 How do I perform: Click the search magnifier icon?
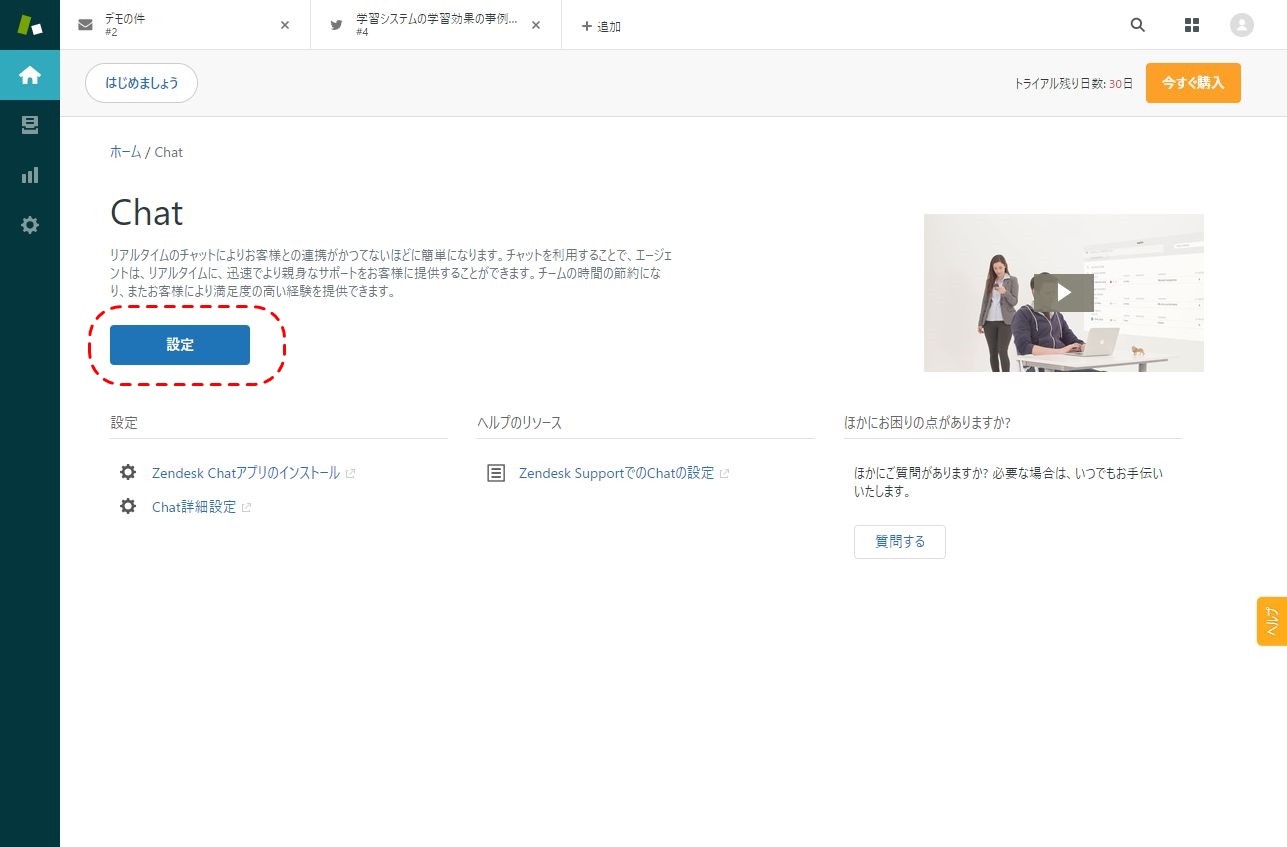coord(1137,25)
